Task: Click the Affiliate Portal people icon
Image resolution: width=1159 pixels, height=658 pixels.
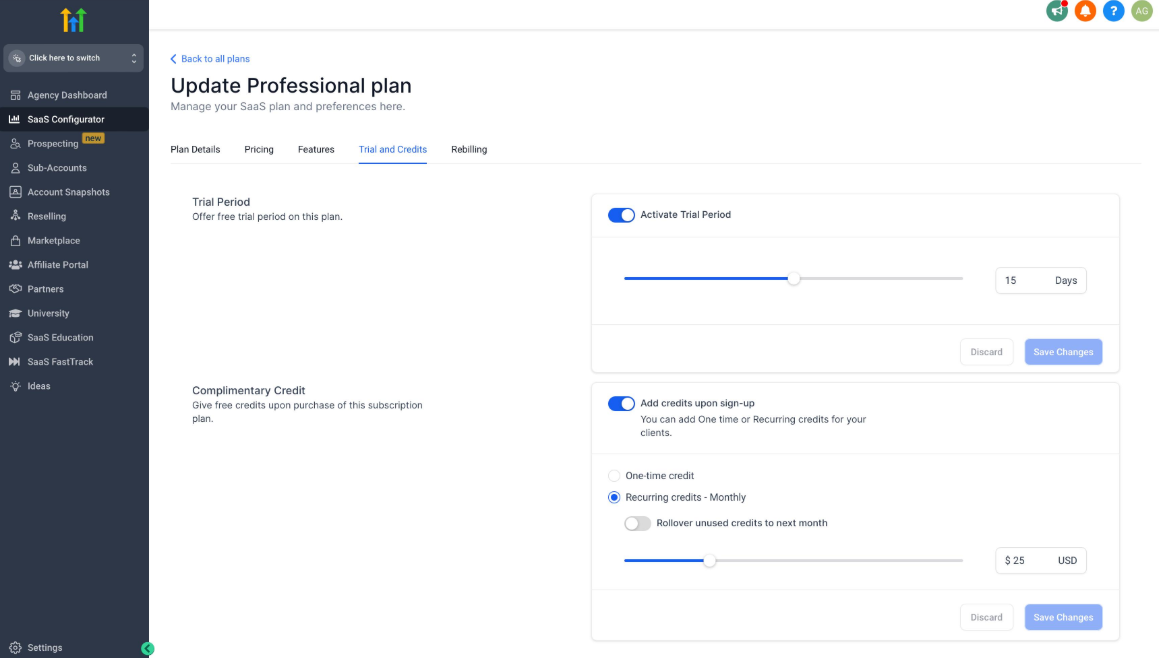Action: click(15, 265)
